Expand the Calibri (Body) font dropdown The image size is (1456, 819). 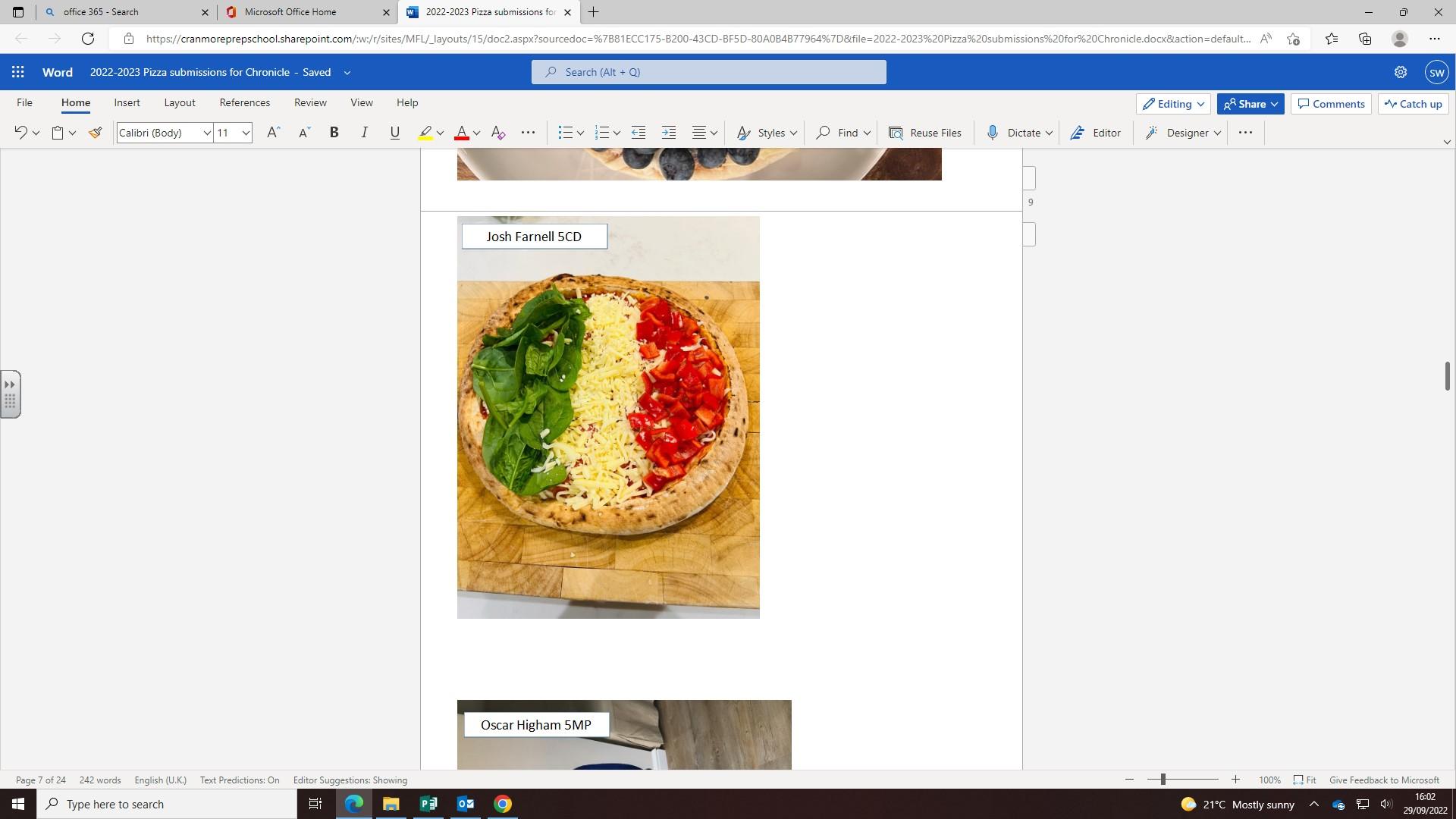206,133
